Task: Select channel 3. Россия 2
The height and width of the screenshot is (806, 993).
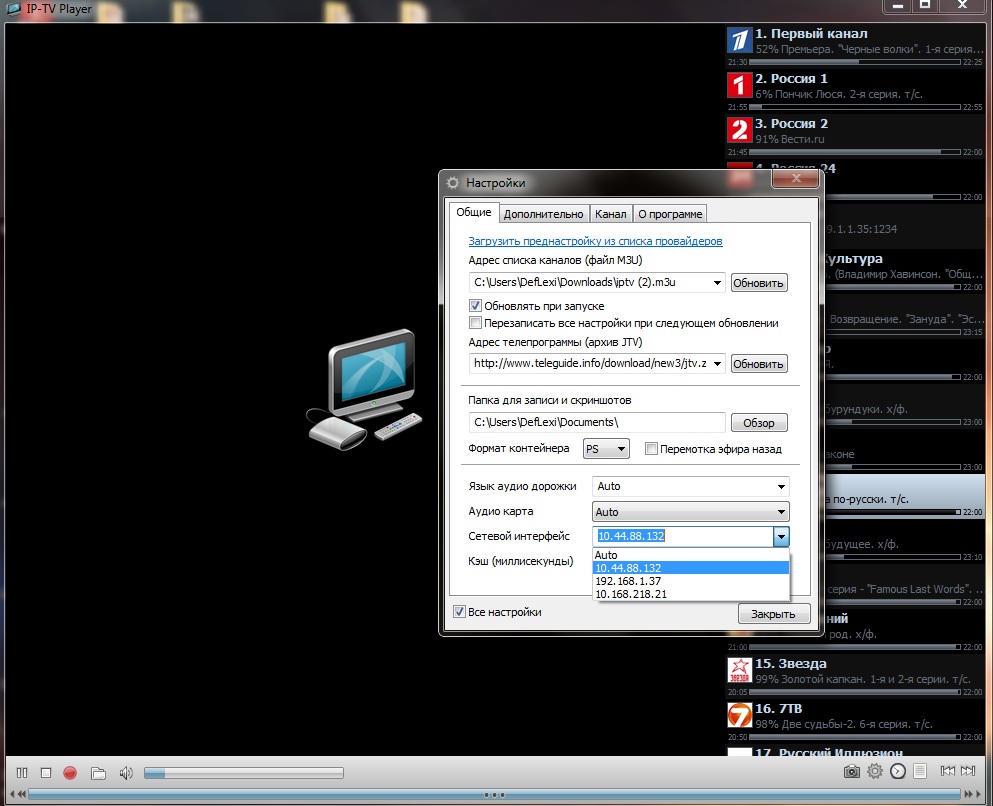Action: [855, 135]
